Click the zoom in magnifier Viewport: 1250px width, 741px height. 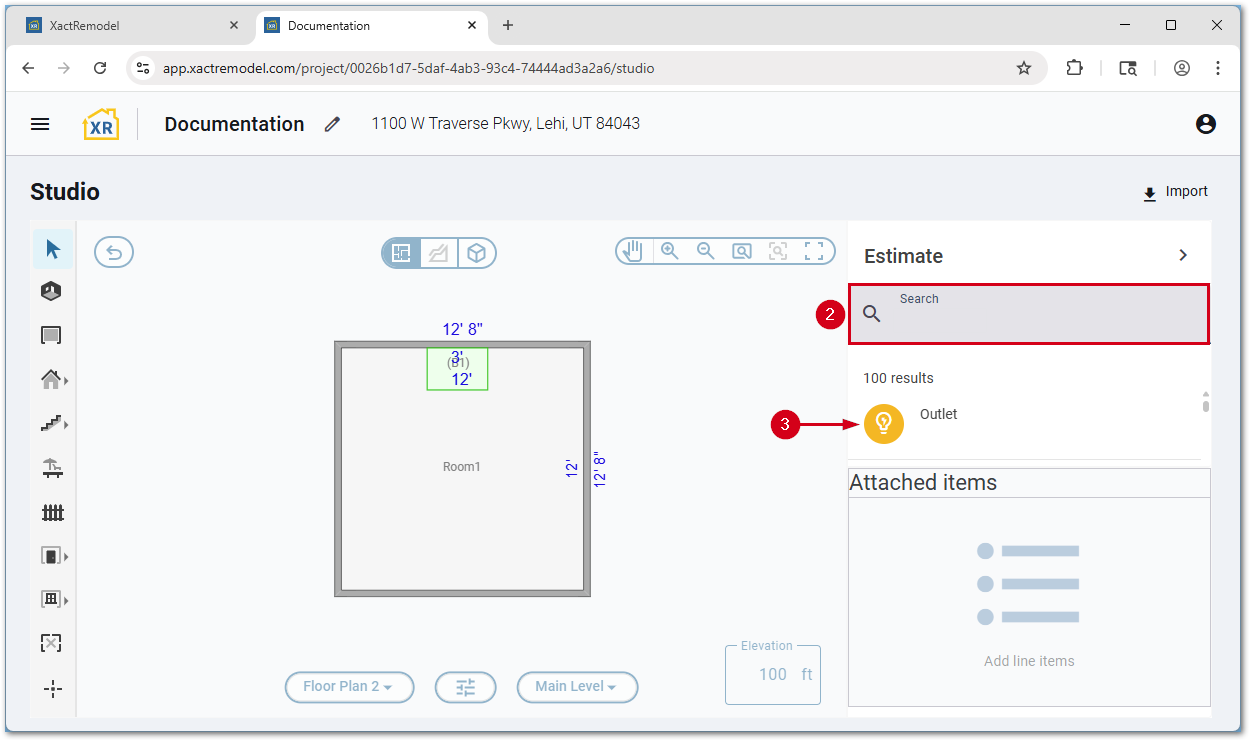669,251
